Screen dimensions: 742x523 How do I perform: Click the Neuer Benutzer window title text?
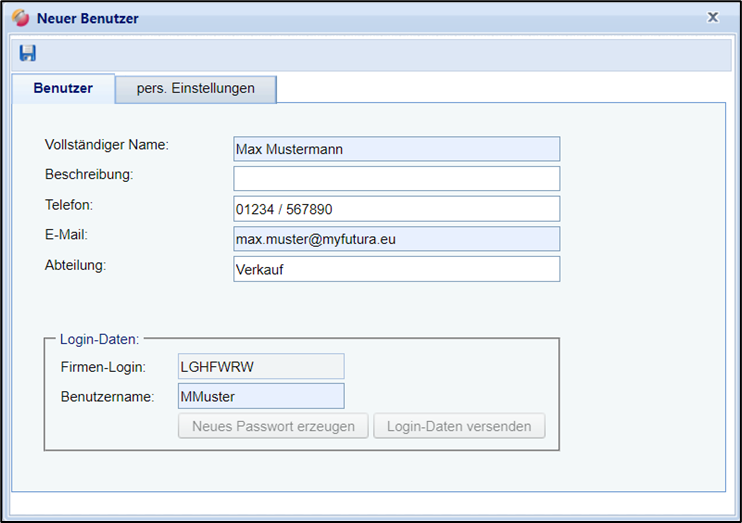[88, 18]
